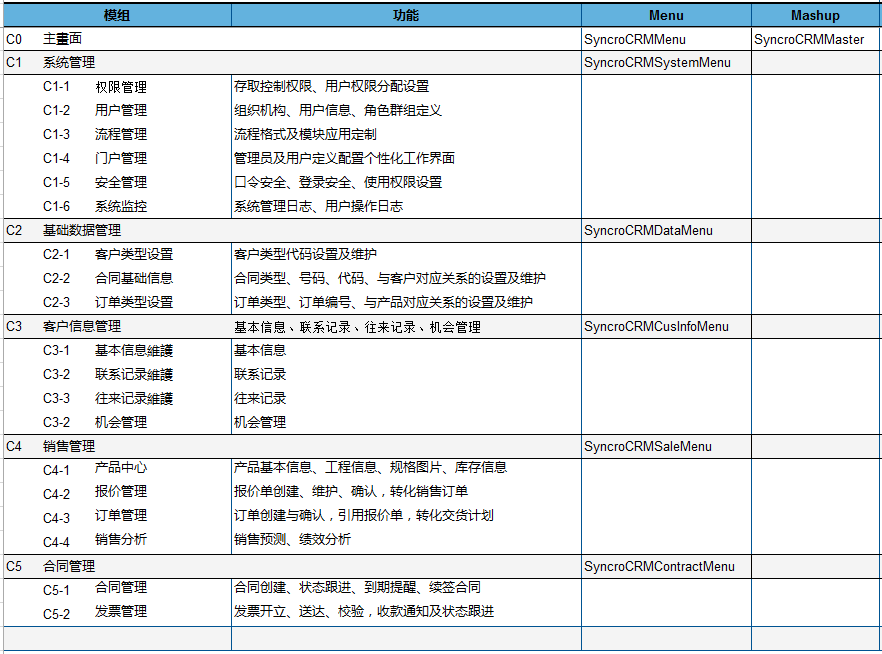The image size is (882, 654).
Task: Click 销售预测、绩效分析 description cell
Action: (x=406, y=540)
